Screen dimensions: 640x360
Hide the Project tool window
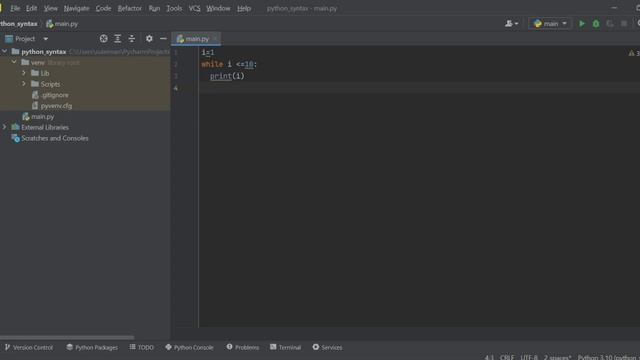163,38
